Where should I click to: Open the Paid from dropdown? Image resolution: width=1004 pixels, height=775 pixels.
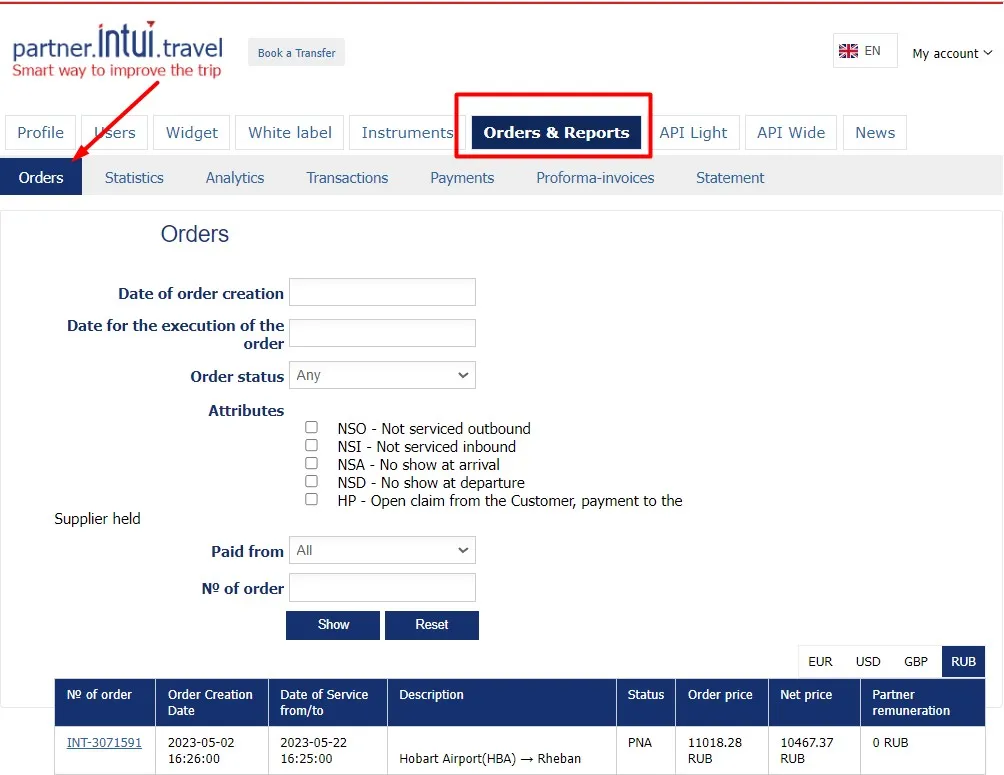click(x=382, y=550)
